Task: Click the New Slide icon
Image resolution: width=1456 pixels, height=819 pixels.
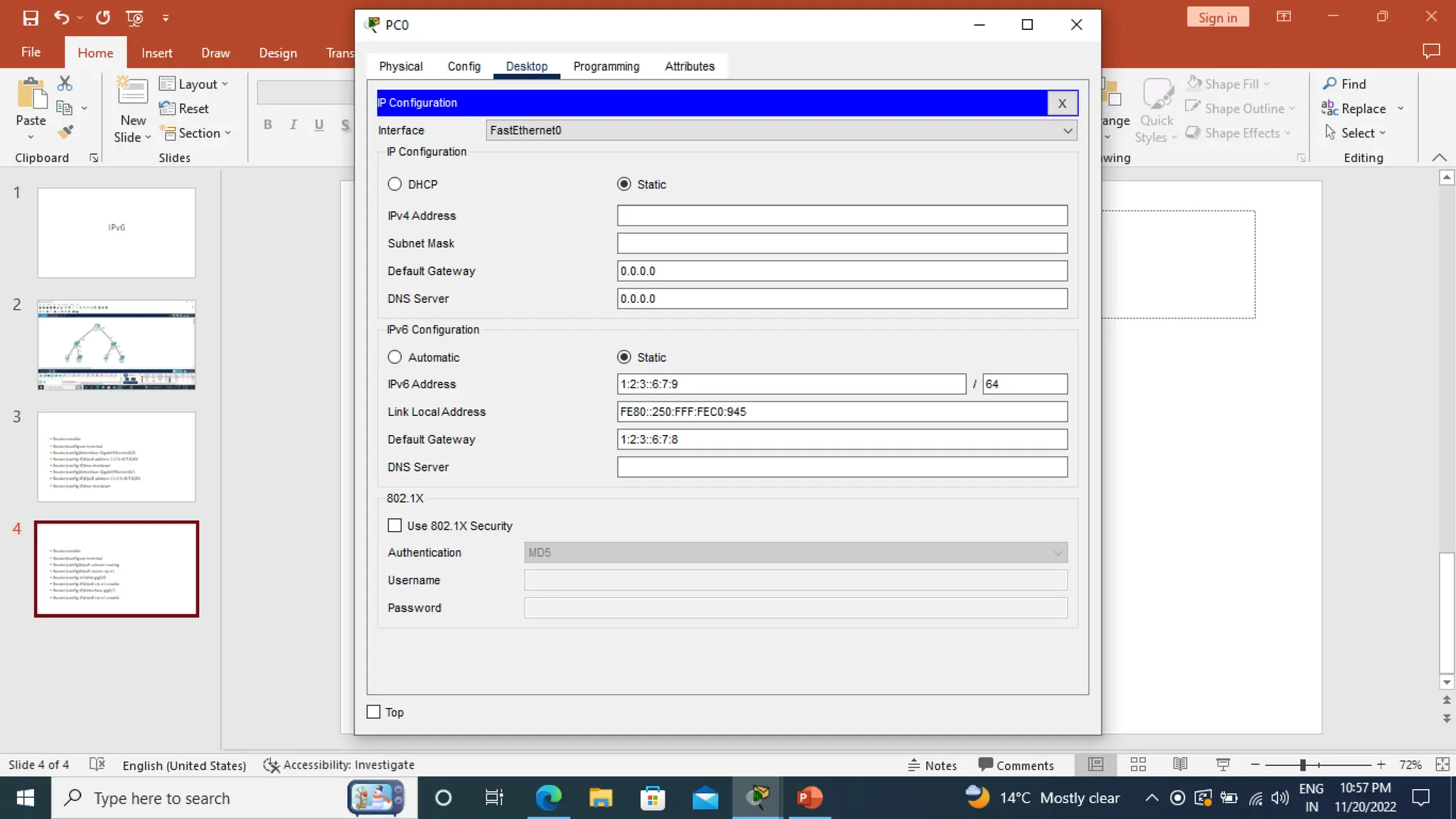Action: pos(132,92)
